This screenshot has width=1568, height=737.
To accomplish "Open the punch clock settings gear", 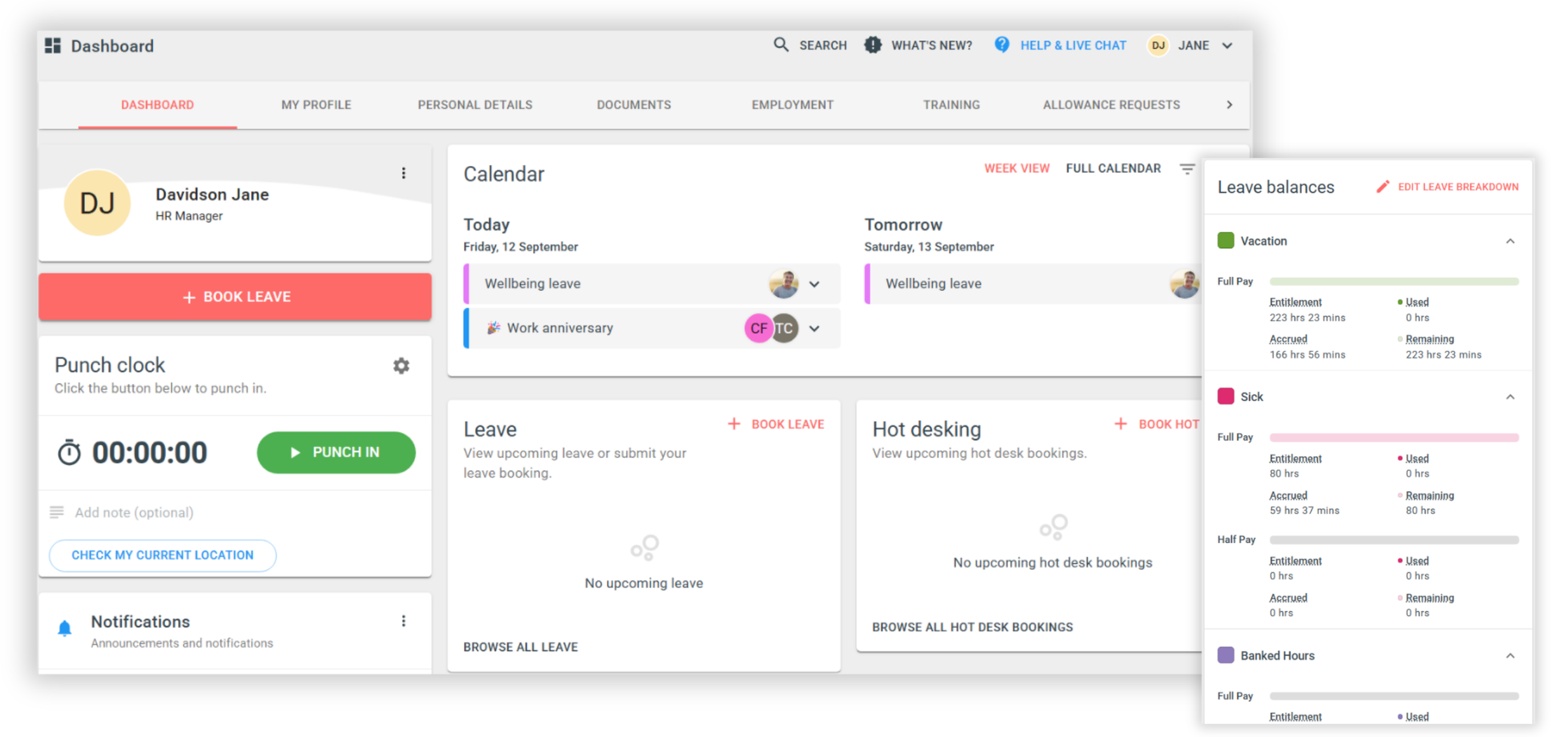I will 401,366.
